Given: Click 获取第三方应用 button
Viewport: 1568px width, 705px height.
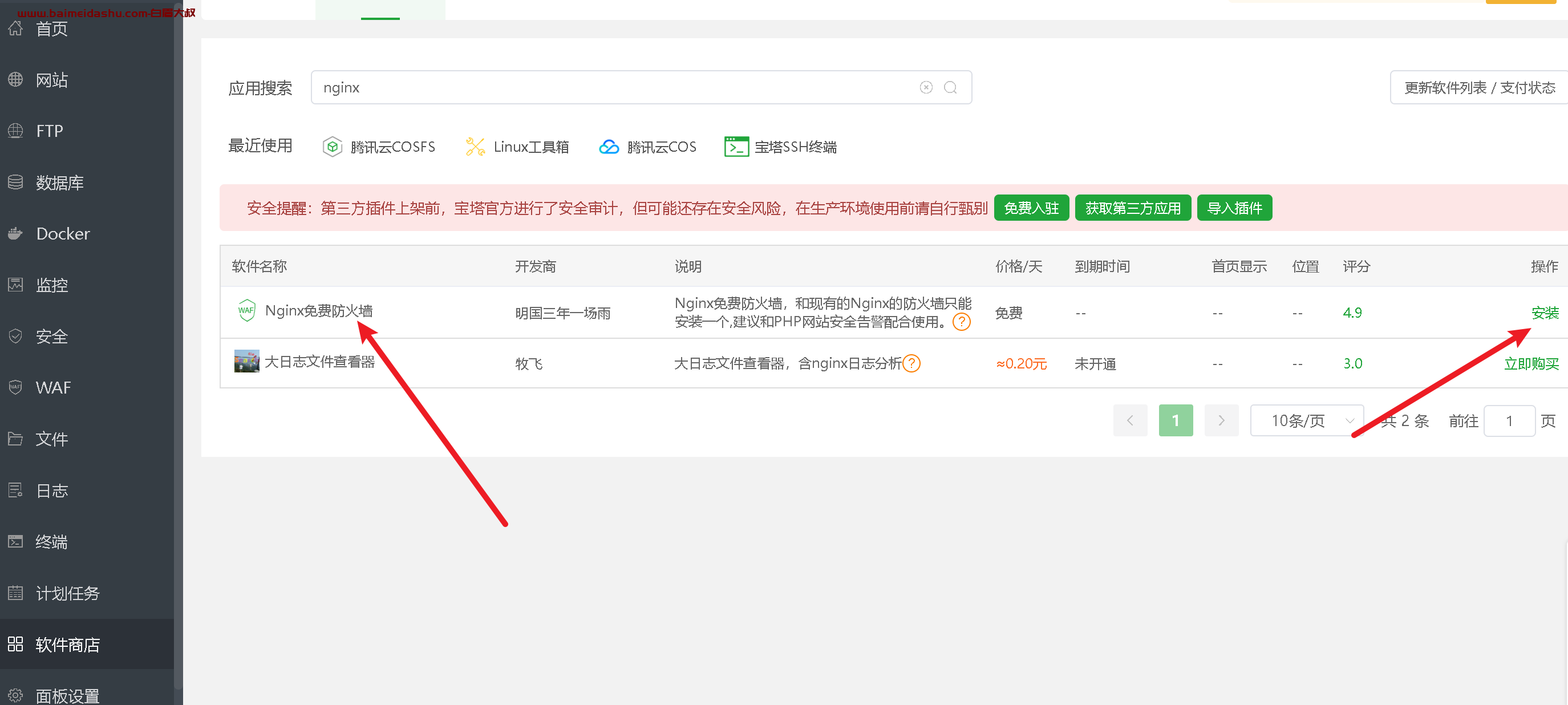Looking at the screenshot, I should [1133, 208].
